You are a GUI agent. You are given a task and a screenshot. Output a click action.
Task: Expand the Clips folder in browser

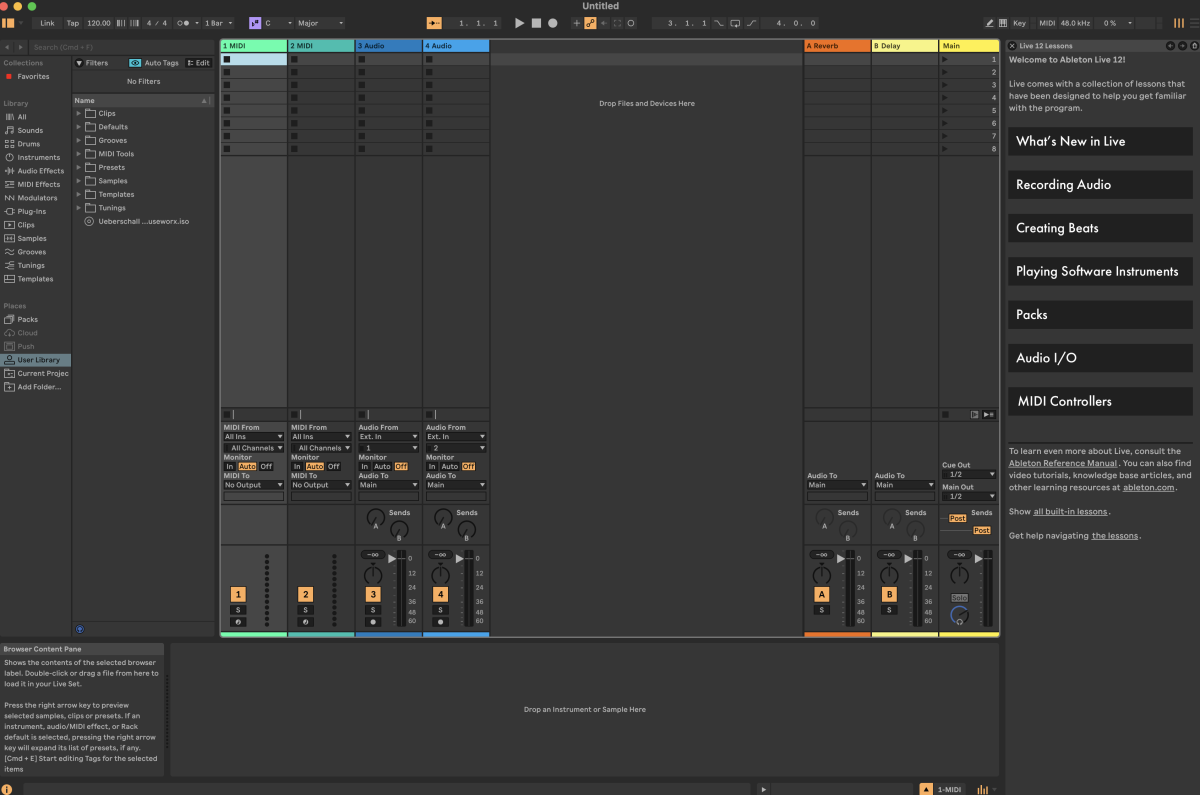[x=79, y=113]
